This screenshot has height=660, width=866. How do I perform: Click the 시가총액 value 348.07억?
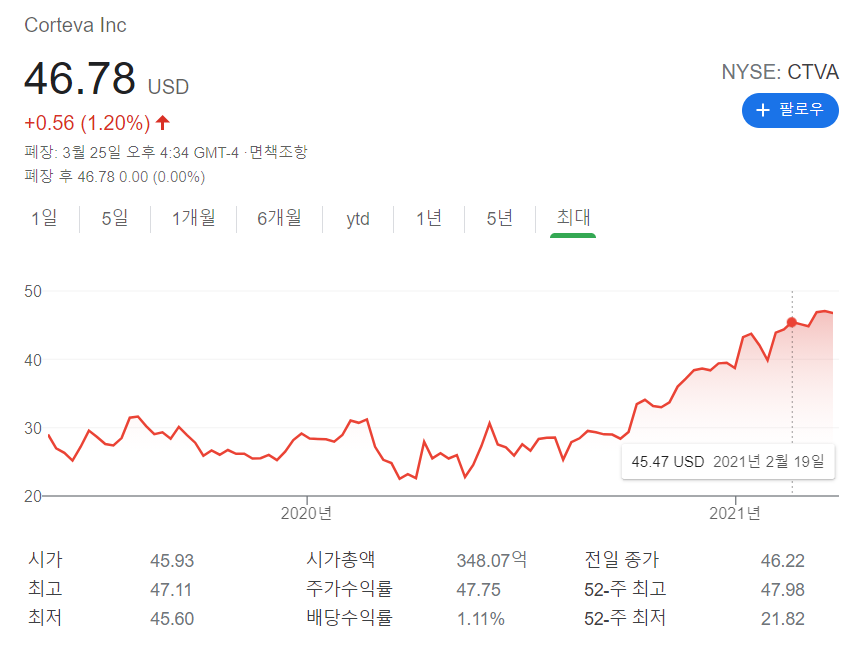pos(492,561)
